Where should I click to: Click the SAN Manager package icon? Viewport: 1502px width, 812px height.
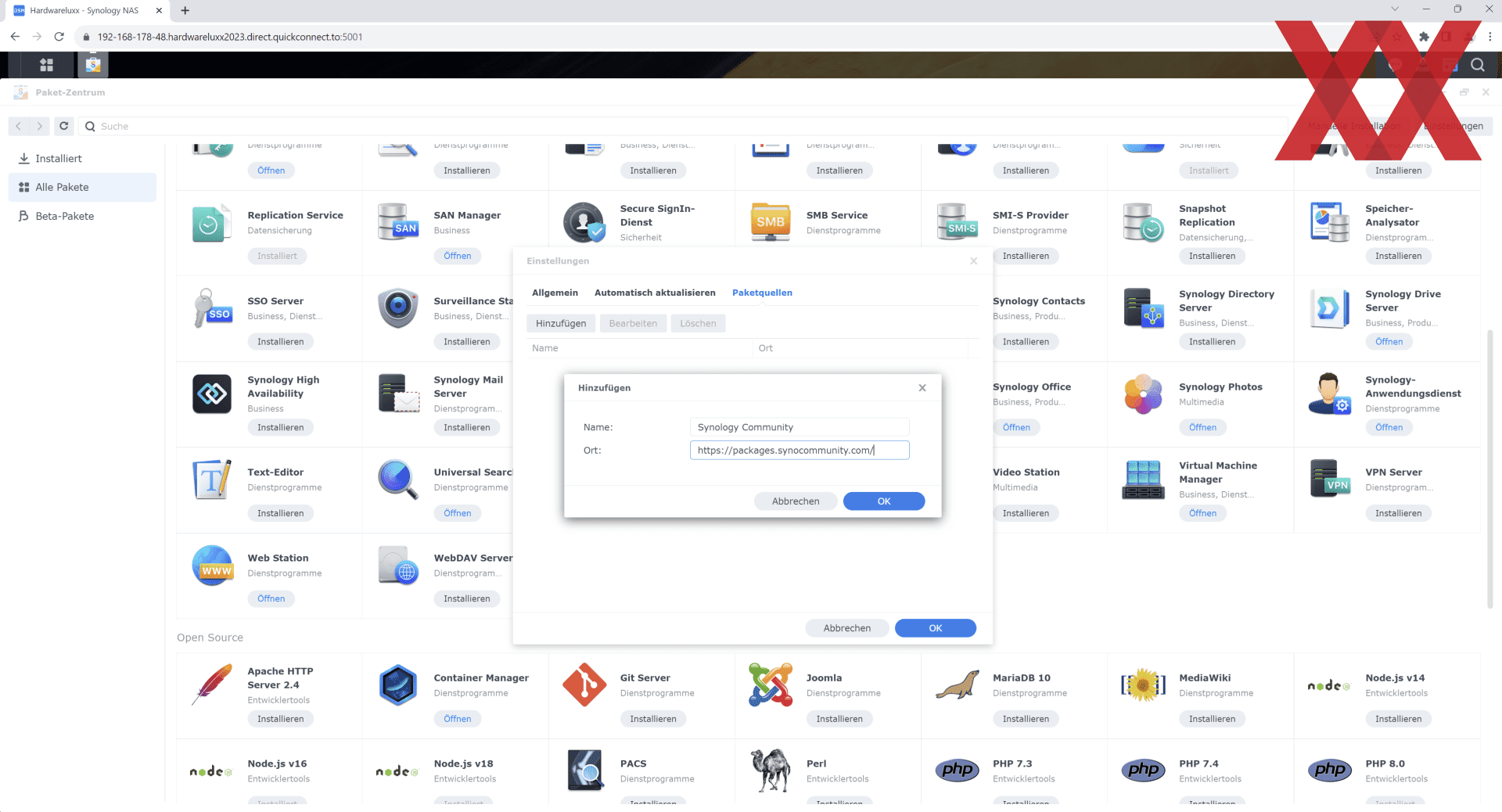click(x=398, y=222)
